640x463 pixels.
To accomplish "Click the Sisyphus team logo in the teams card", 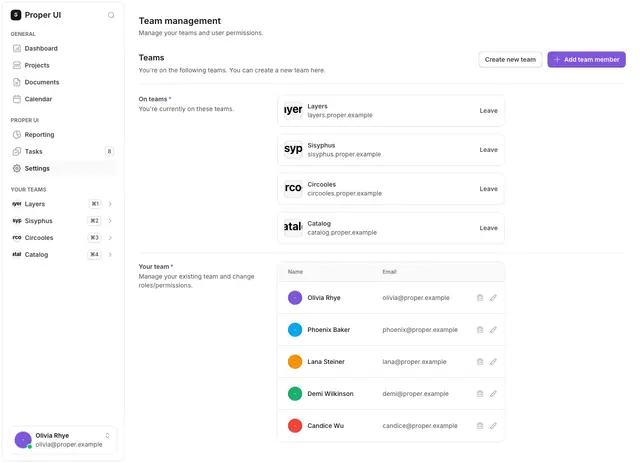I will coord(293,149).
